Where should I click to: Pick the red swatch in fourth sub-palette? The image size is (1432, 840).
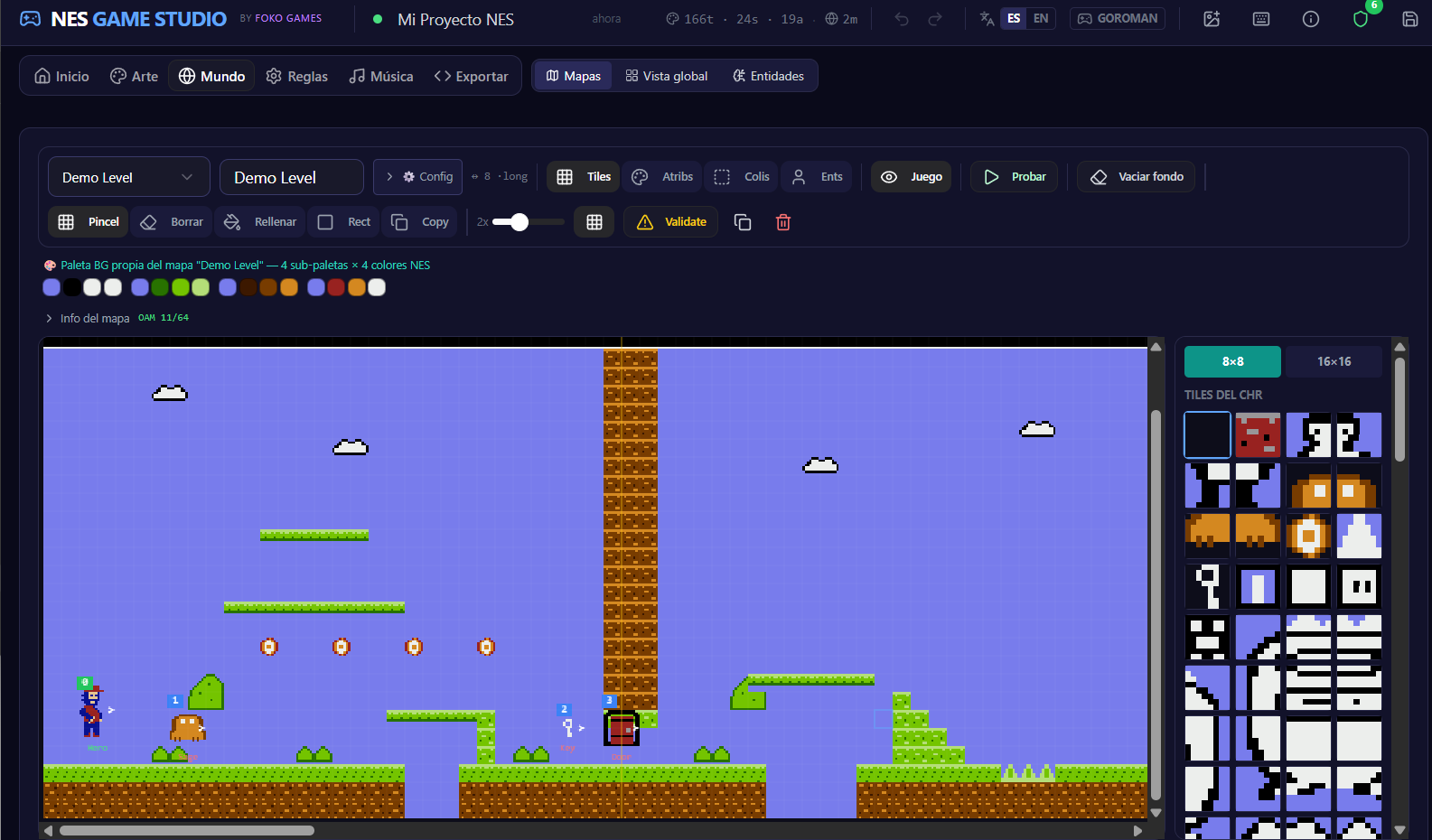[336, 287]
